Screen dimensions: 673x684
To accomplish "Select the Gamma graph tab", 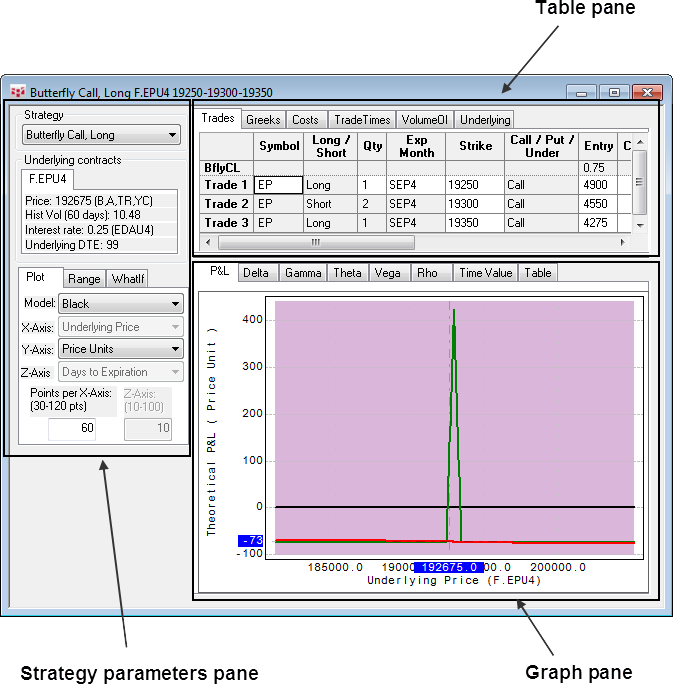I will [x=302, y=273].
